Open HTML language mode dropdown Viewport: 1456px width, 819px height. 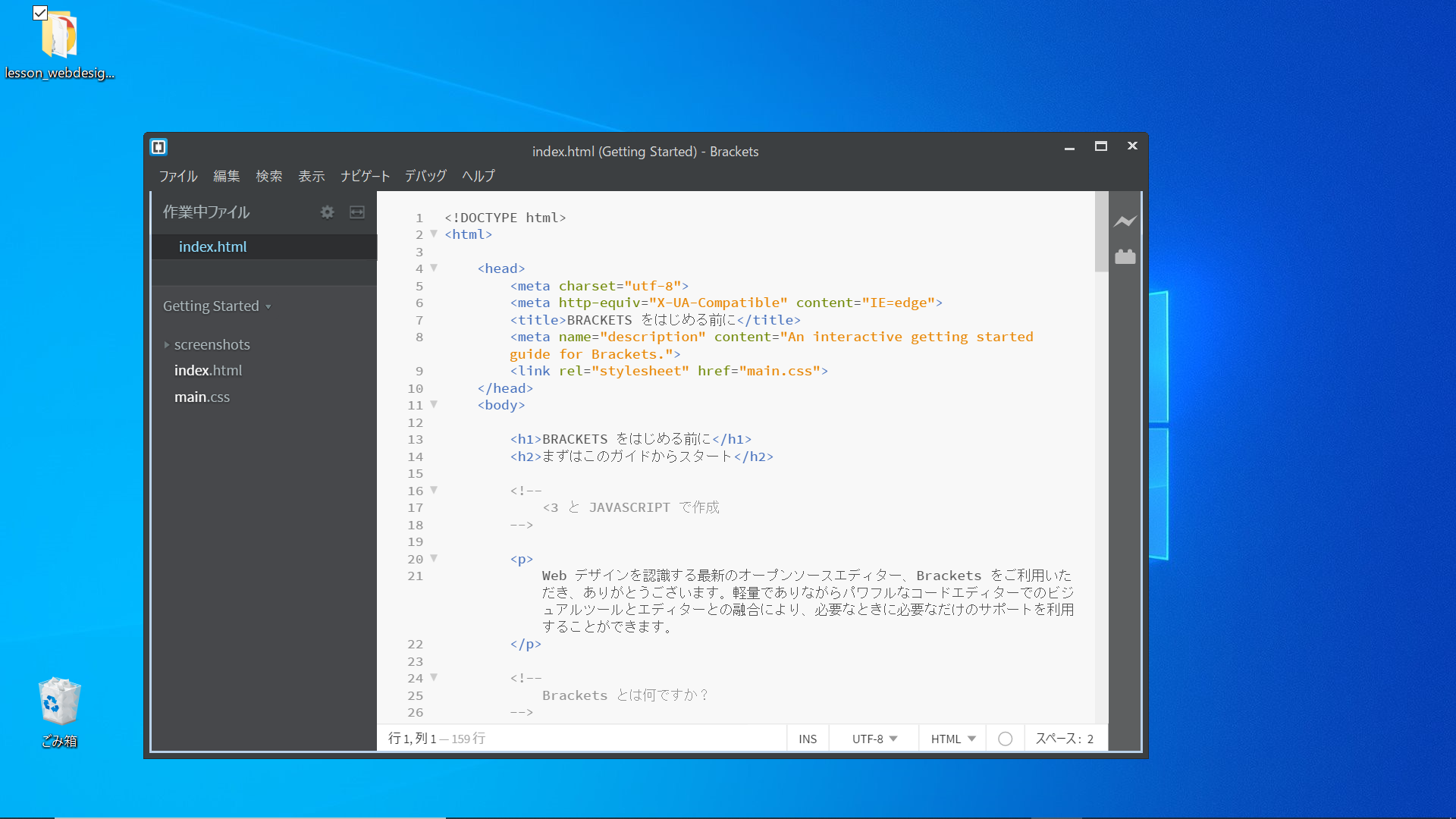[x=953, y=739]
